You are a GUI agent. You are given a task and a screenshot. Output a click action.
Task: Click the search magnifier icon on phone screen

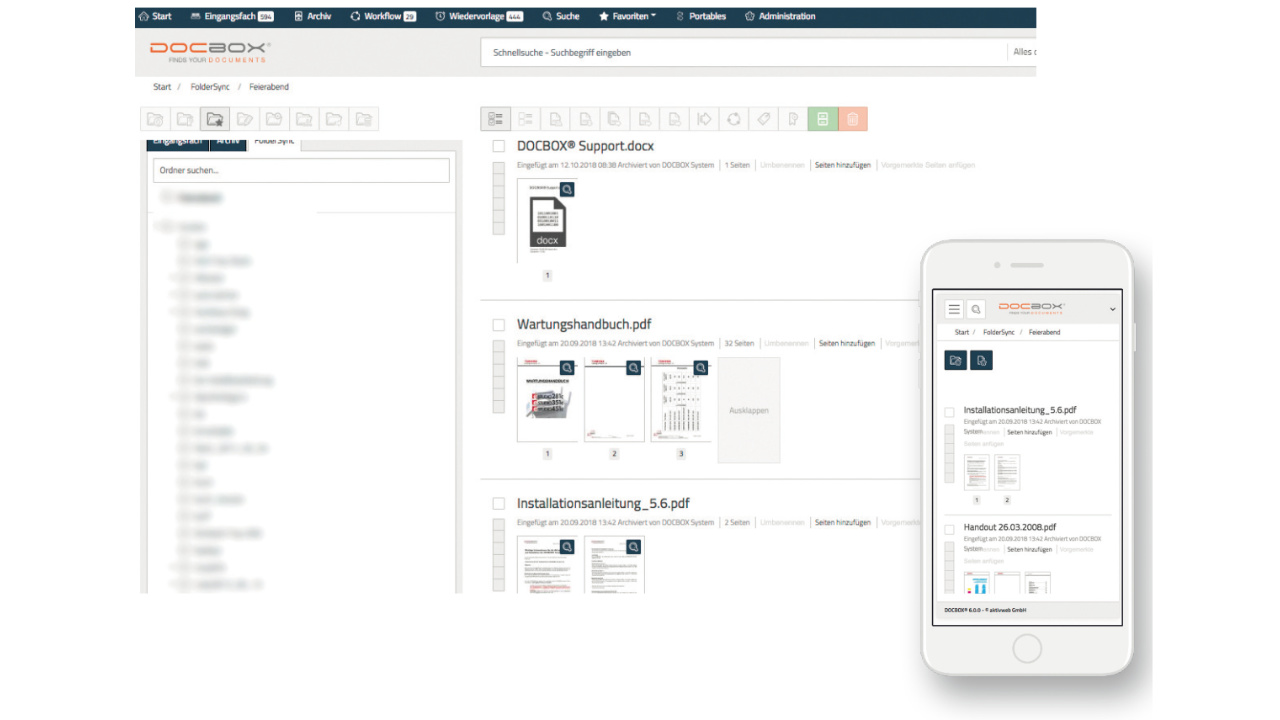tap(976, 310)
